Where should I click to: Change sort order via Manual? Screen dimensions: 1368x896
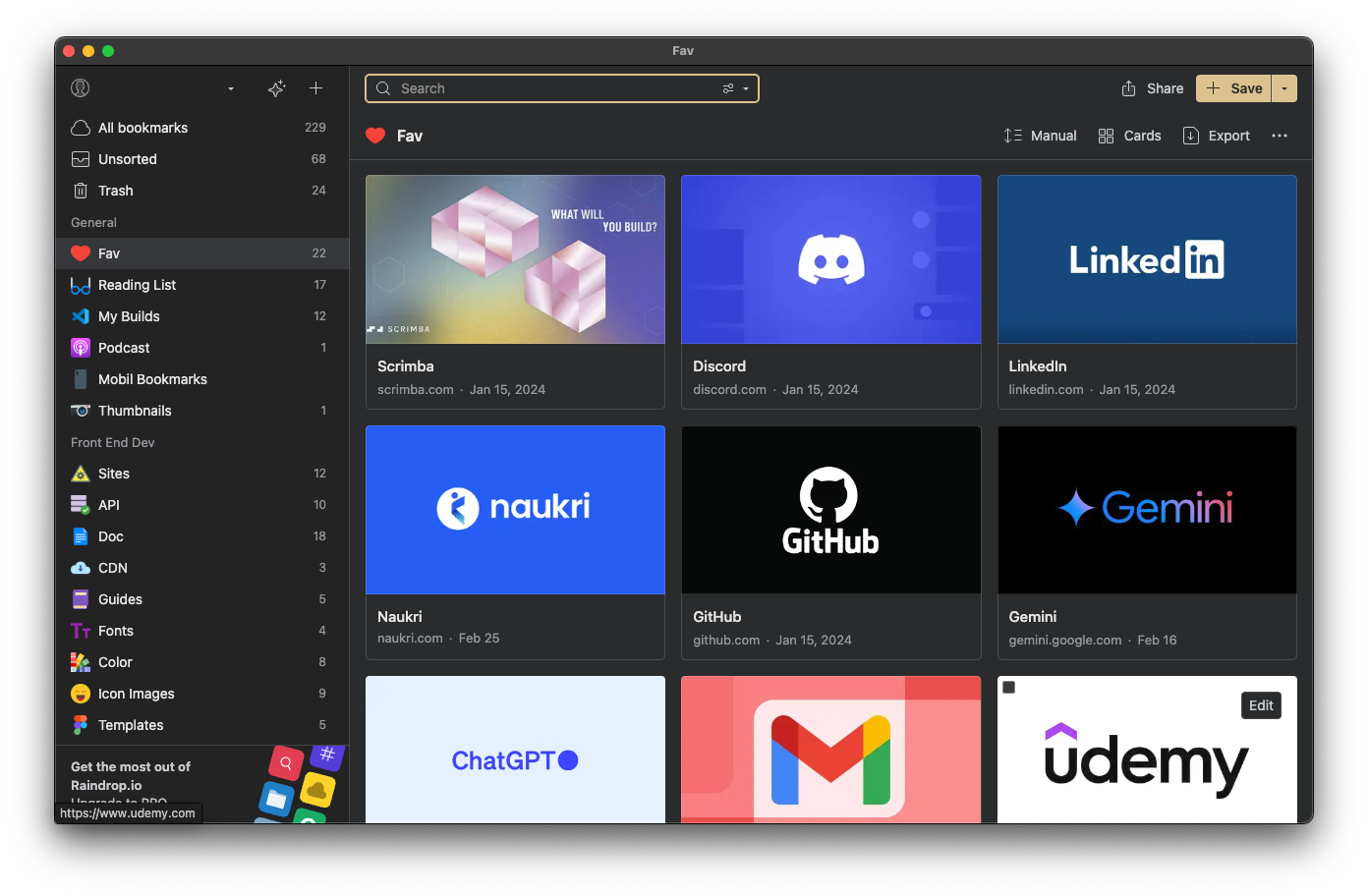(1040, 136)
